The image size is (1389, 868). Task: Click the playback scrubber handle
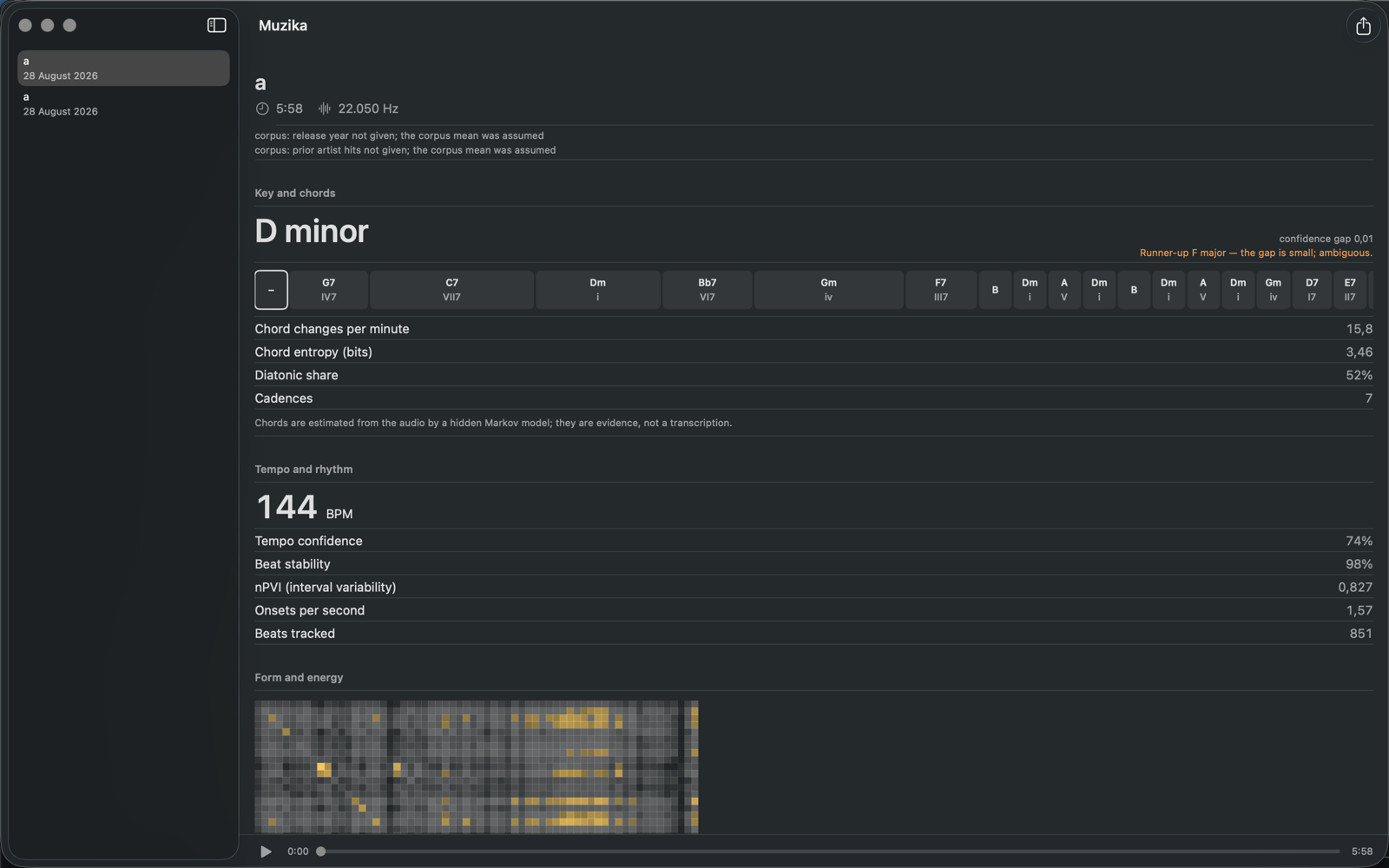point(320,852)
